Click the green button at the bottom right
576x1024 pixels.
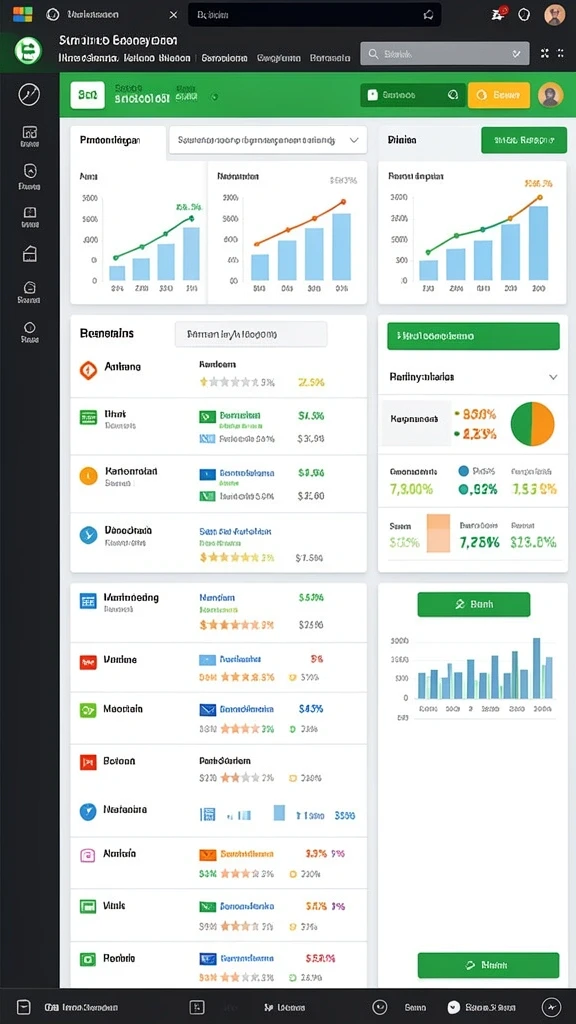tap(488, 965)
